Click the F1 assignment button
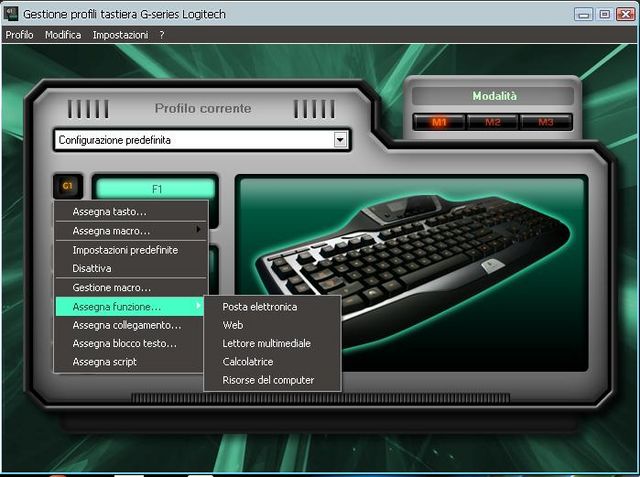Image resolution: width=640 pixels, height=477 pixels. point(155,188)
